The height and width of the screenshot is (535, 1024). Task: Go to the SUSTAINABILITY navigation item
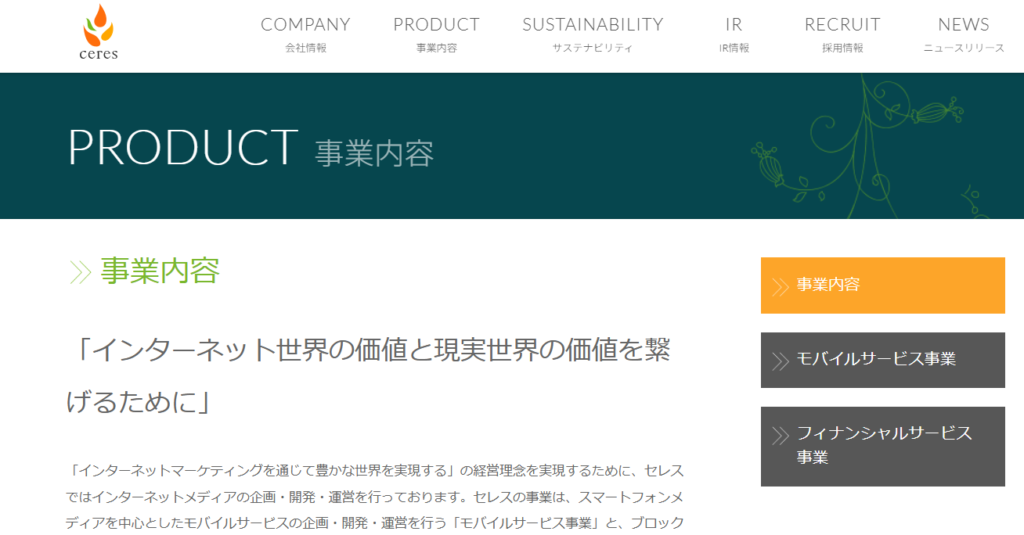click(592, 34)
